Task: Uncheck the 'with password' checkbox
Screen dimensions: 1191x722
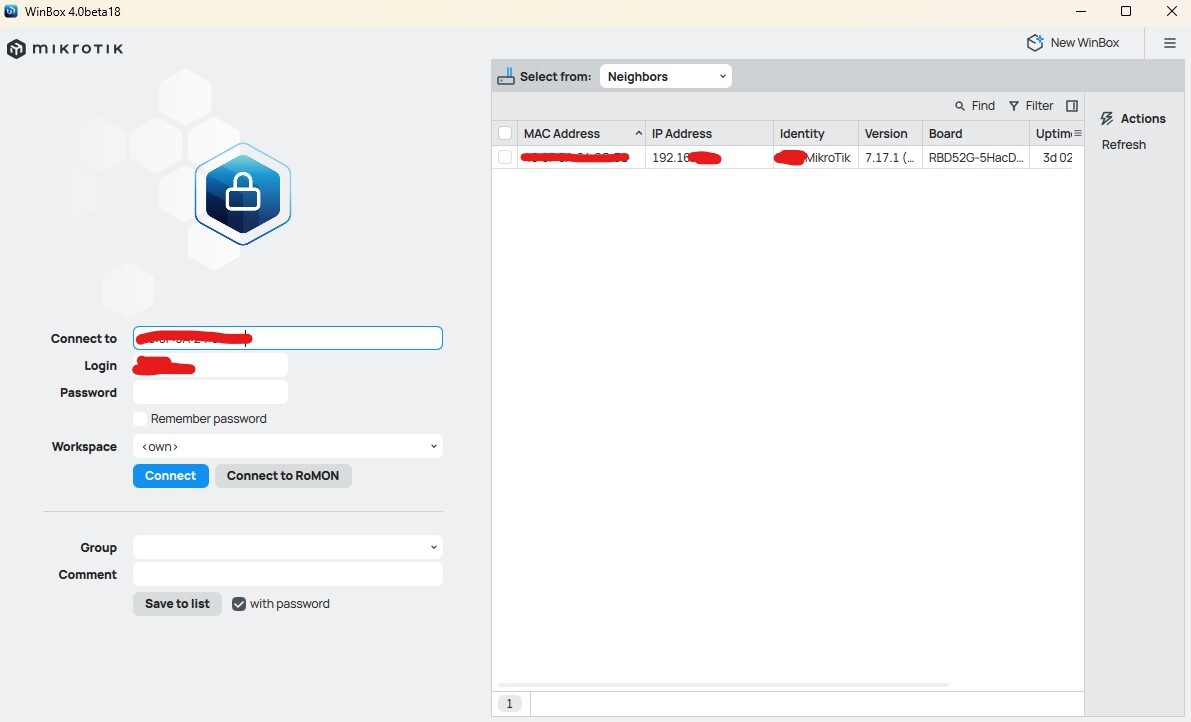Action: (x=239, y=604)
